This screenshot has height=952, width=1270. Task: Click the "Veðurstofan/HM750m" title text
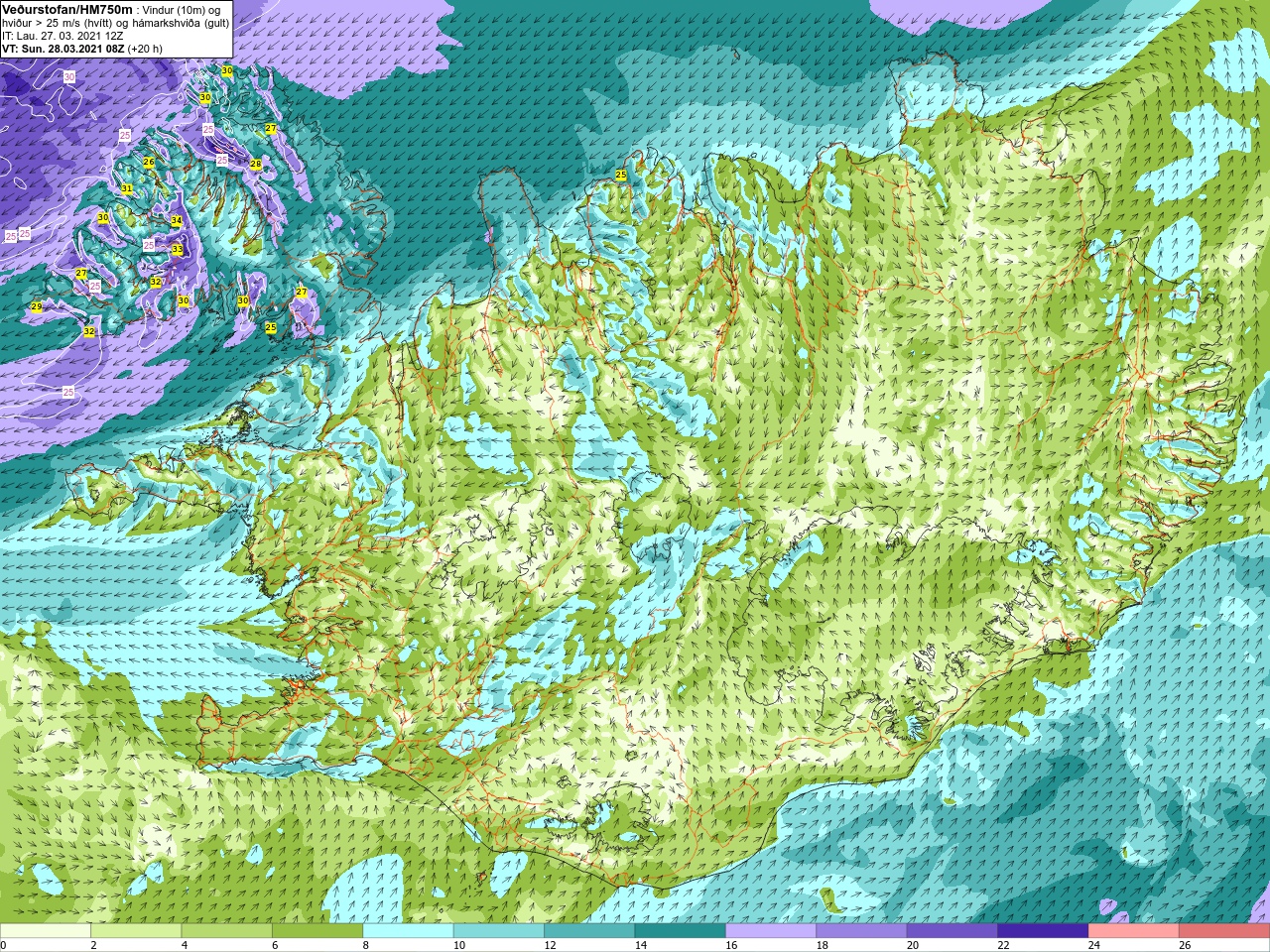pyautogui.click(x=66, y=9)
